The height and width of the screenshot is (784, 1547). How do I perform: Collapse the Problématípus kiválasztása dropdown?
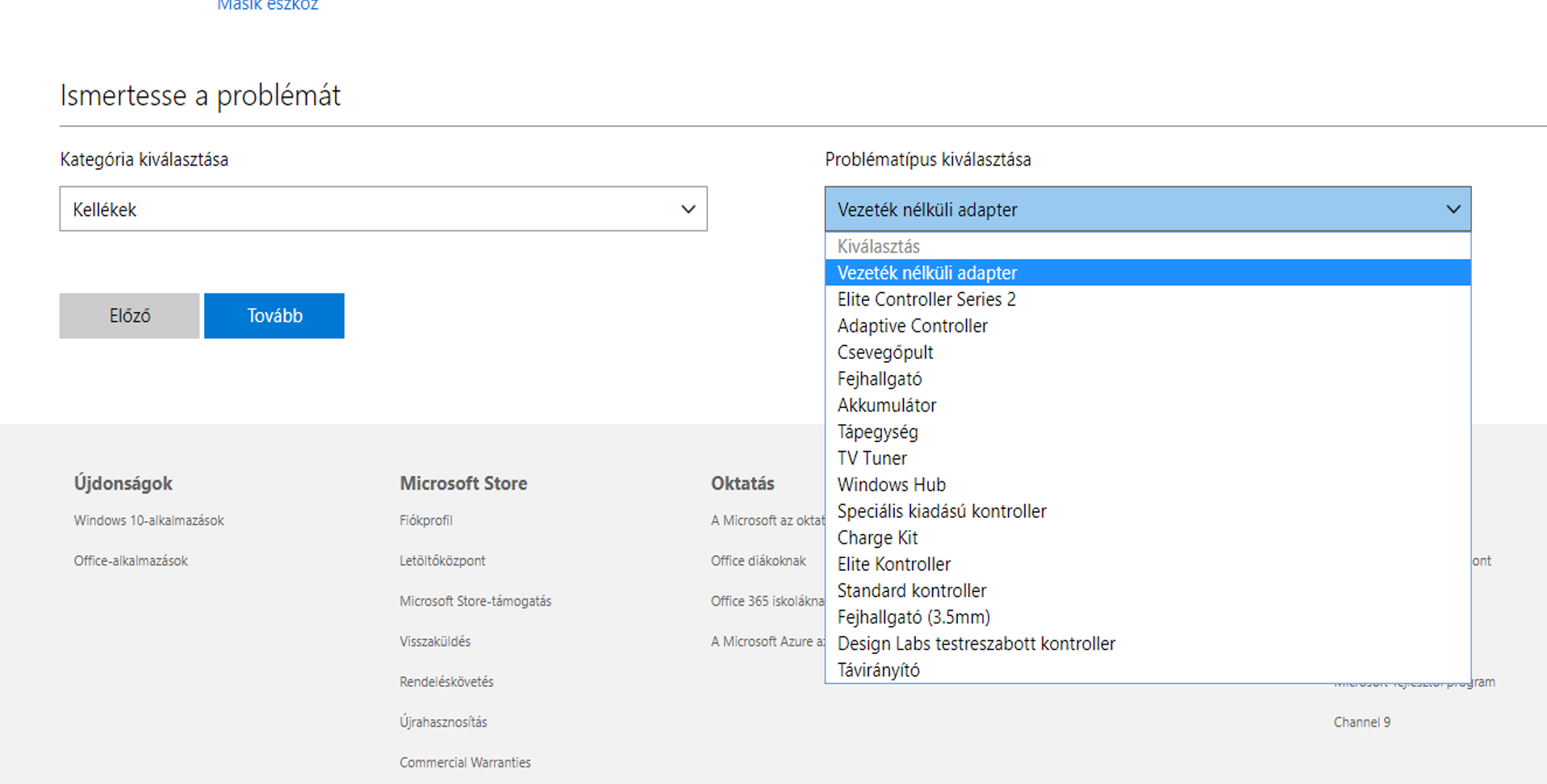(x=1147, y=209)
